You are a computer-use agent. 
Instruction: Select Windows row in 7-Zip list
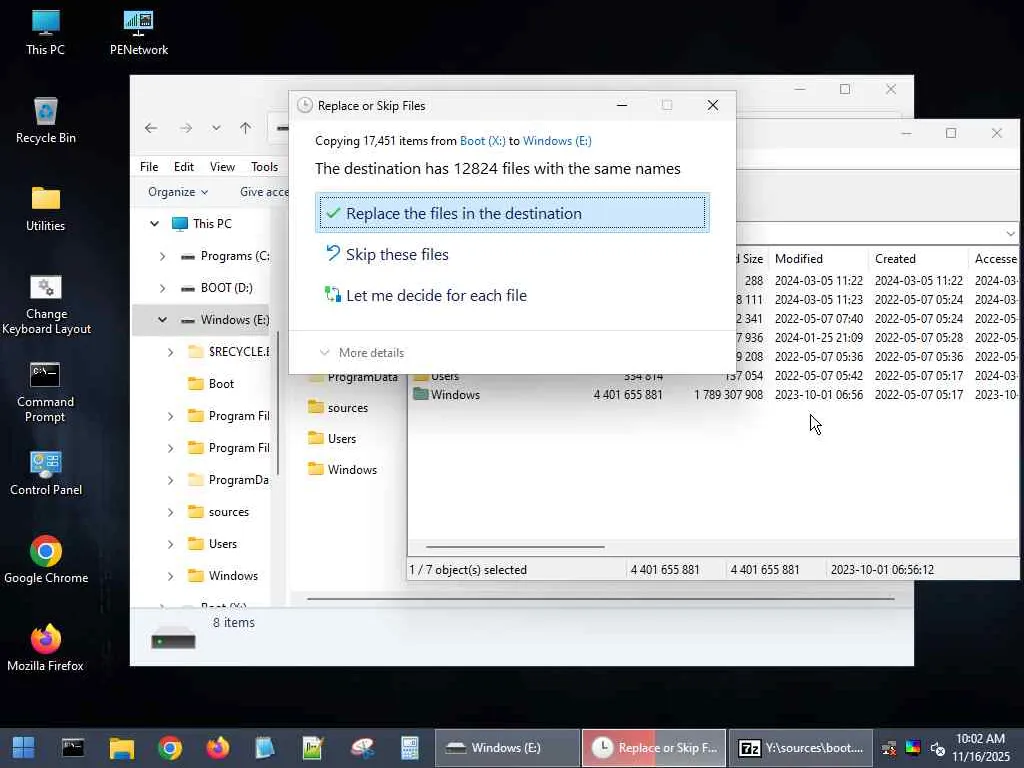pyautogui.click(x=713, y=394)
